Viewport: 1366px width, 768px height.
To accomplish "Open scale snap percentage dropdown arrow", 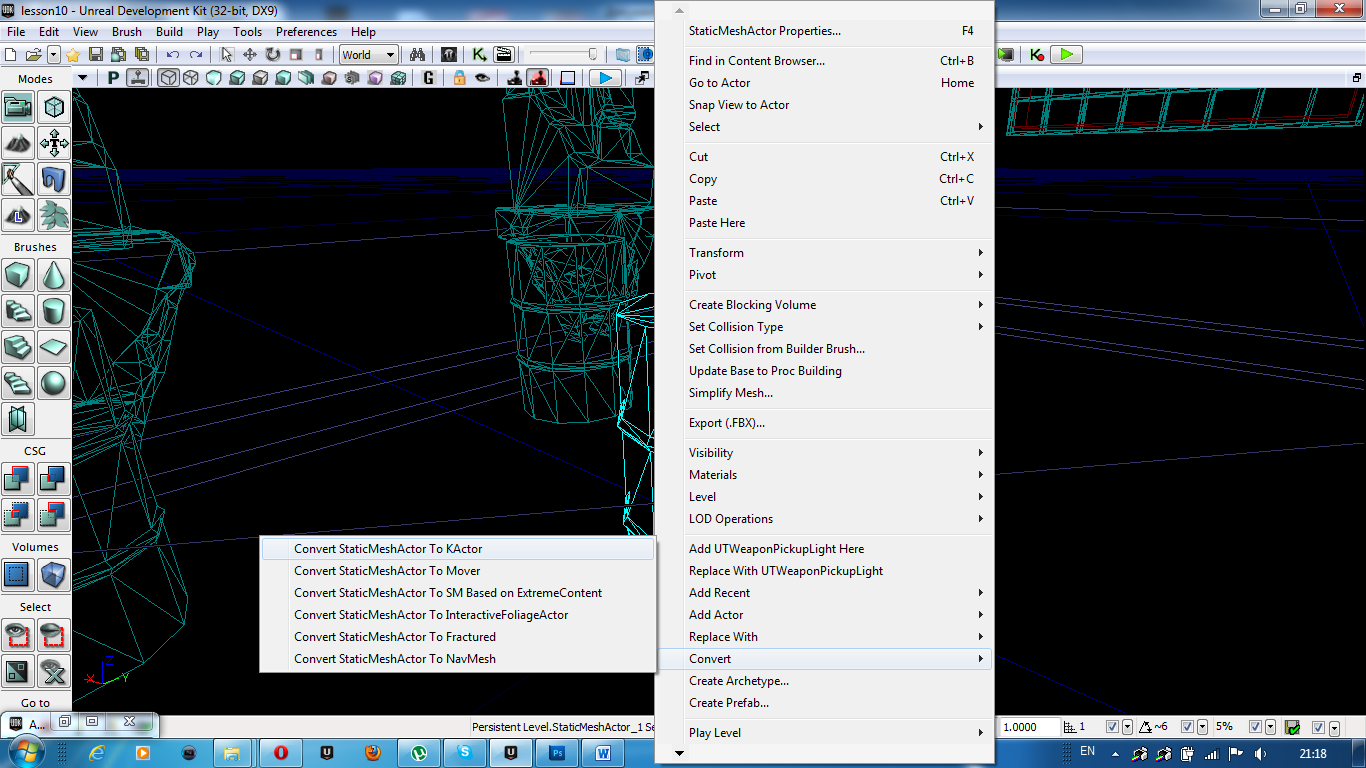I will click(x=1270, y=727).
